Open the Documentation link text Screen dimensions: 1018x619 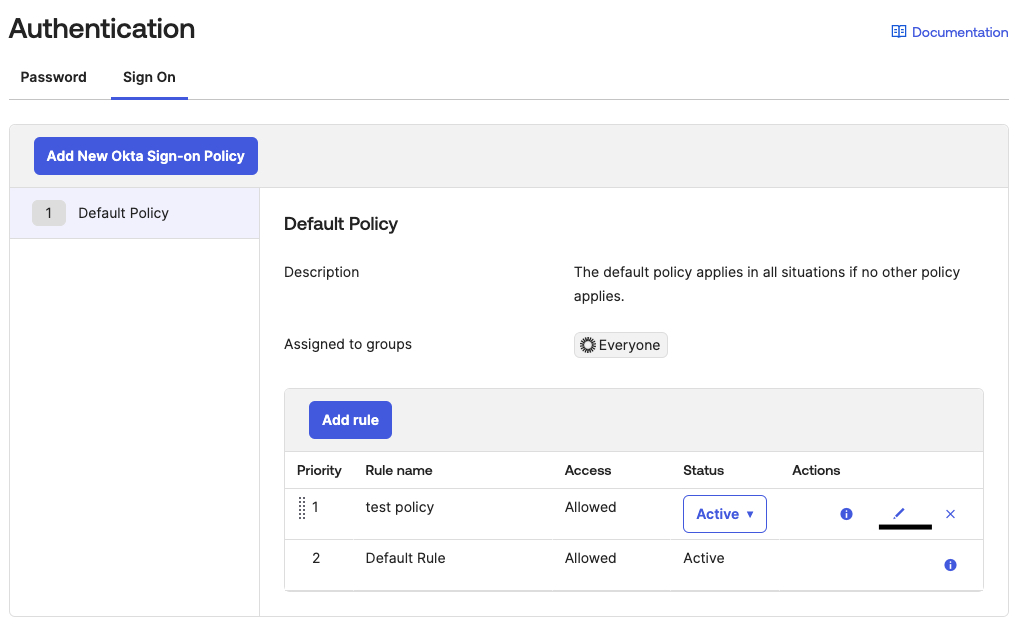(x=960, y=32)
